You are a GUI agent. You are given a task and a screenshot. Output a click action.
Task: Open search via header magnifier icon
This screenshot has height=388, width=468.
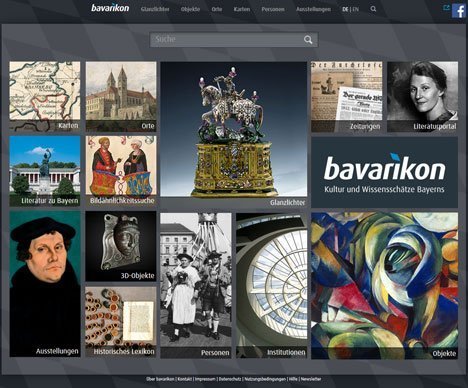coord(373,9)
